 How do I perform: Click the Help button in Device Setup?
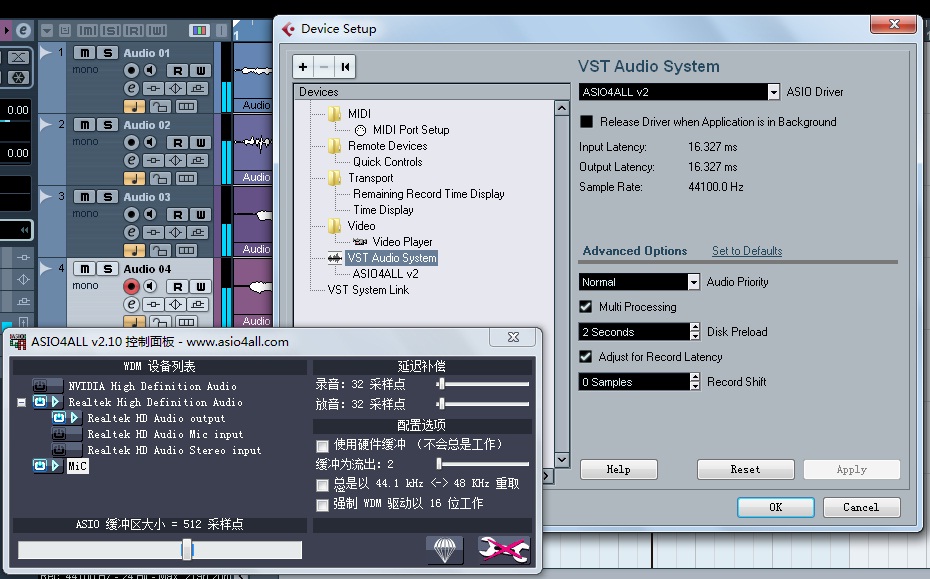[619, 469]
